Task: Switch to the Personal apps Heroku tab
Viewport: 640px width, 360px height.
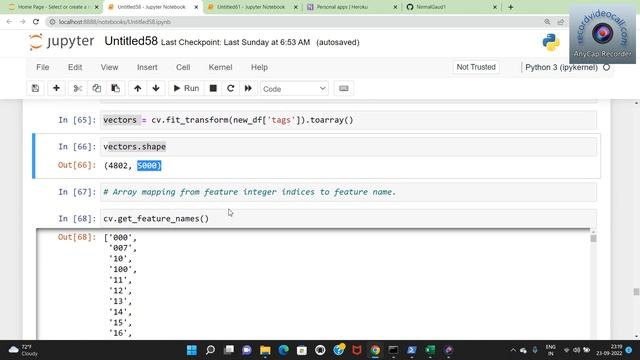Action: pos(342,7)
